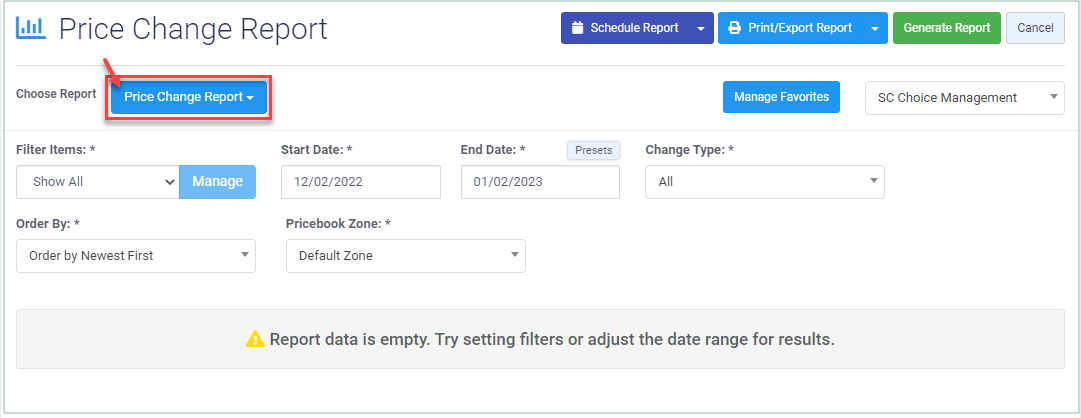This screenshot has height=418, width=1081.
Task: Click the yellow warning triangle icon
Action: click(x=255, y=339)
